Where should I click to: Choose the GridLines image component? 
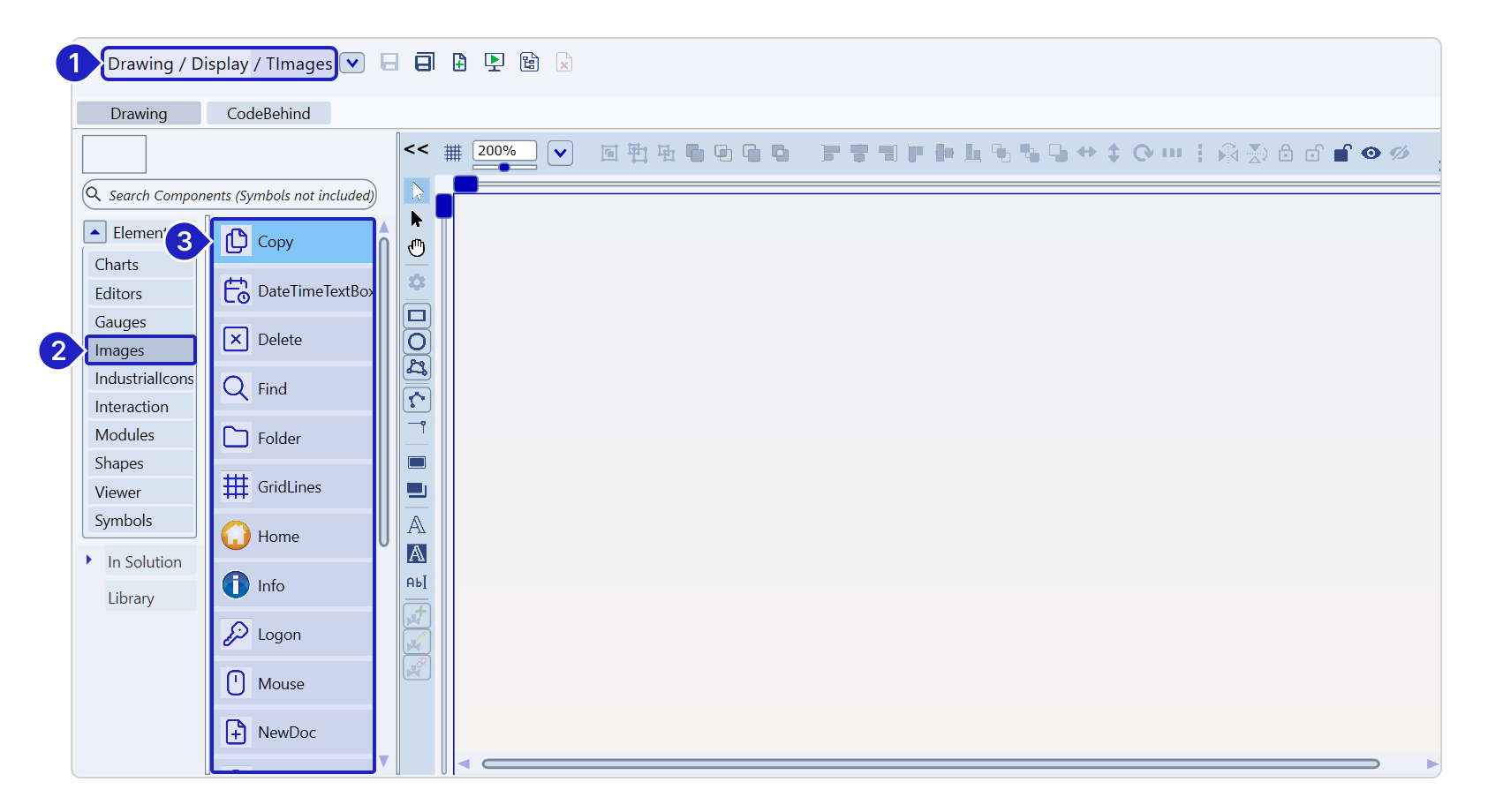click(x=289, y=486)
